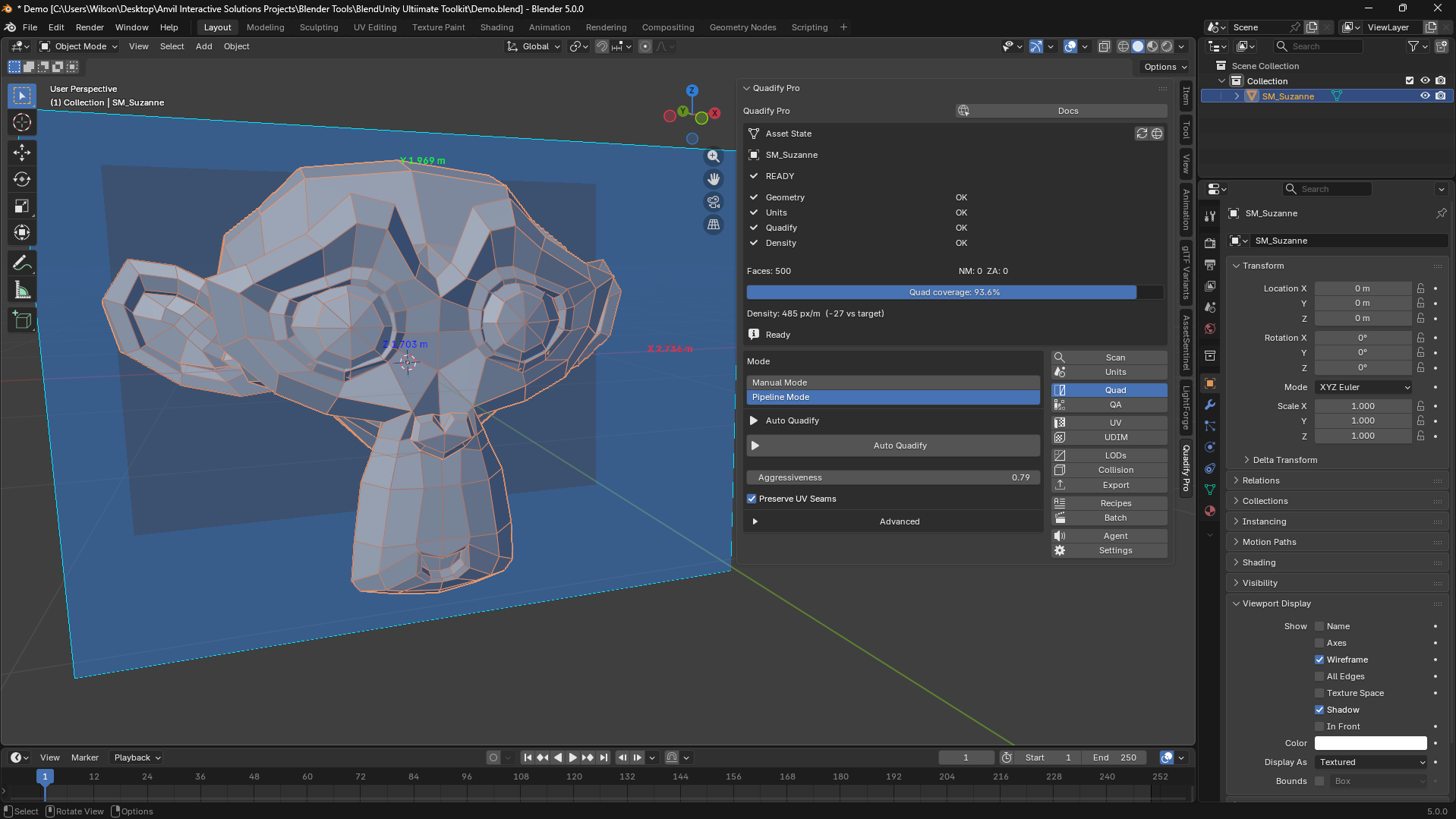Select the Cursor tool in the toolbar
The height and width of the screenshot is (819, 1456).
(x=22, y=122)
